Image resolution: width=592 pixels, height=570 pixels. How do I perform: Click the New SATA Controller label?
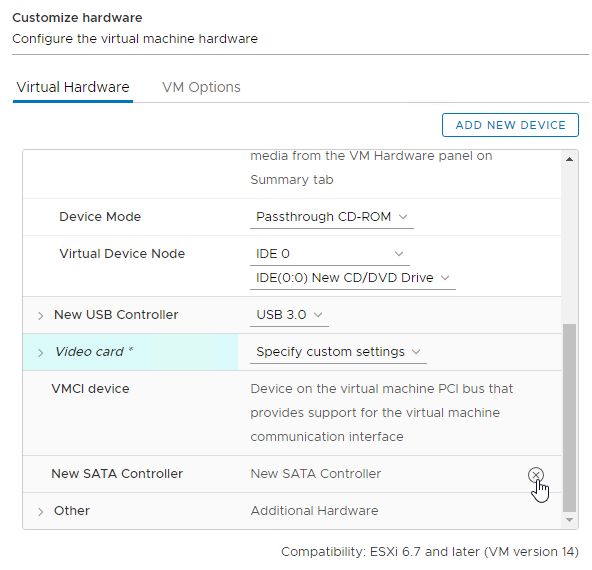117,474
